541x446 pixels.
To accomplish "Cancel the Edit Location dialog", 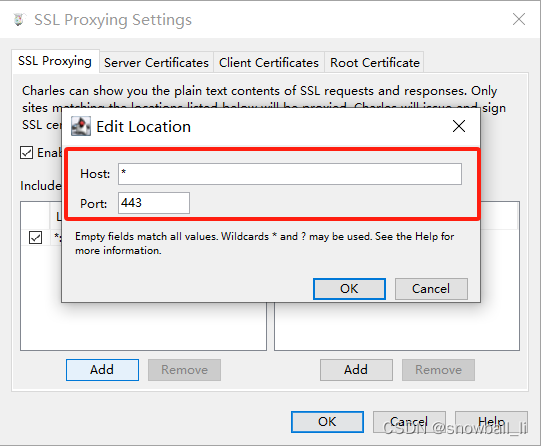I will [x=431, y=289].
